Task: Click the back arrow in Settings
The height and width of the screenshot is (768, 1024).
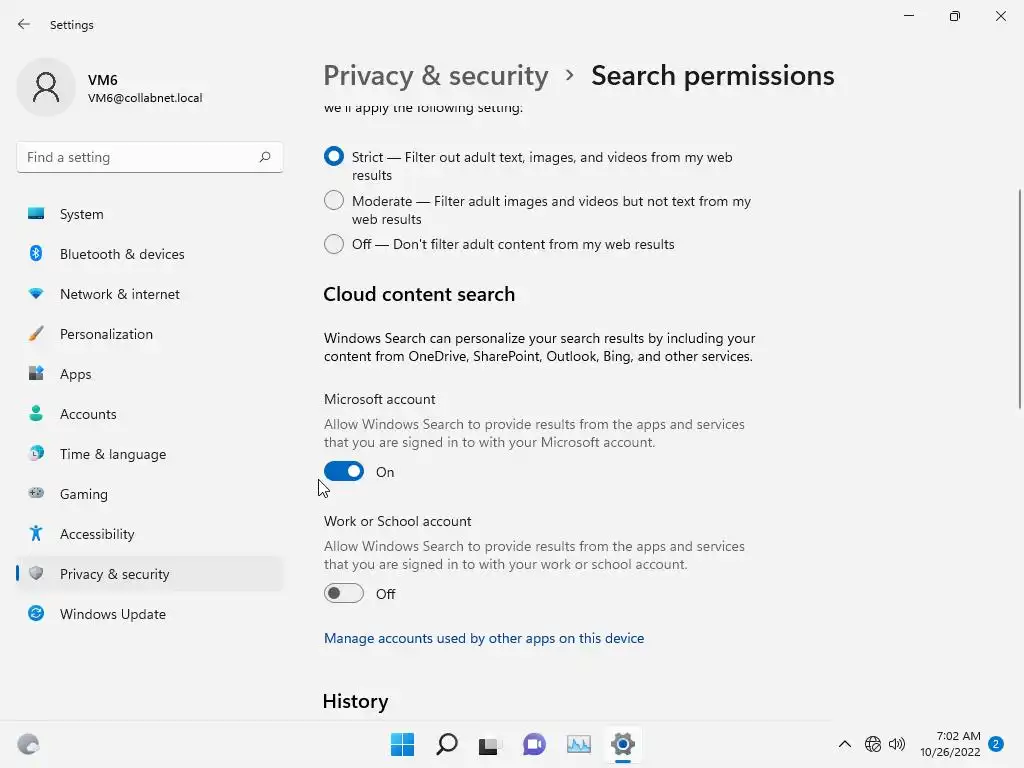Action: [24, 24]
